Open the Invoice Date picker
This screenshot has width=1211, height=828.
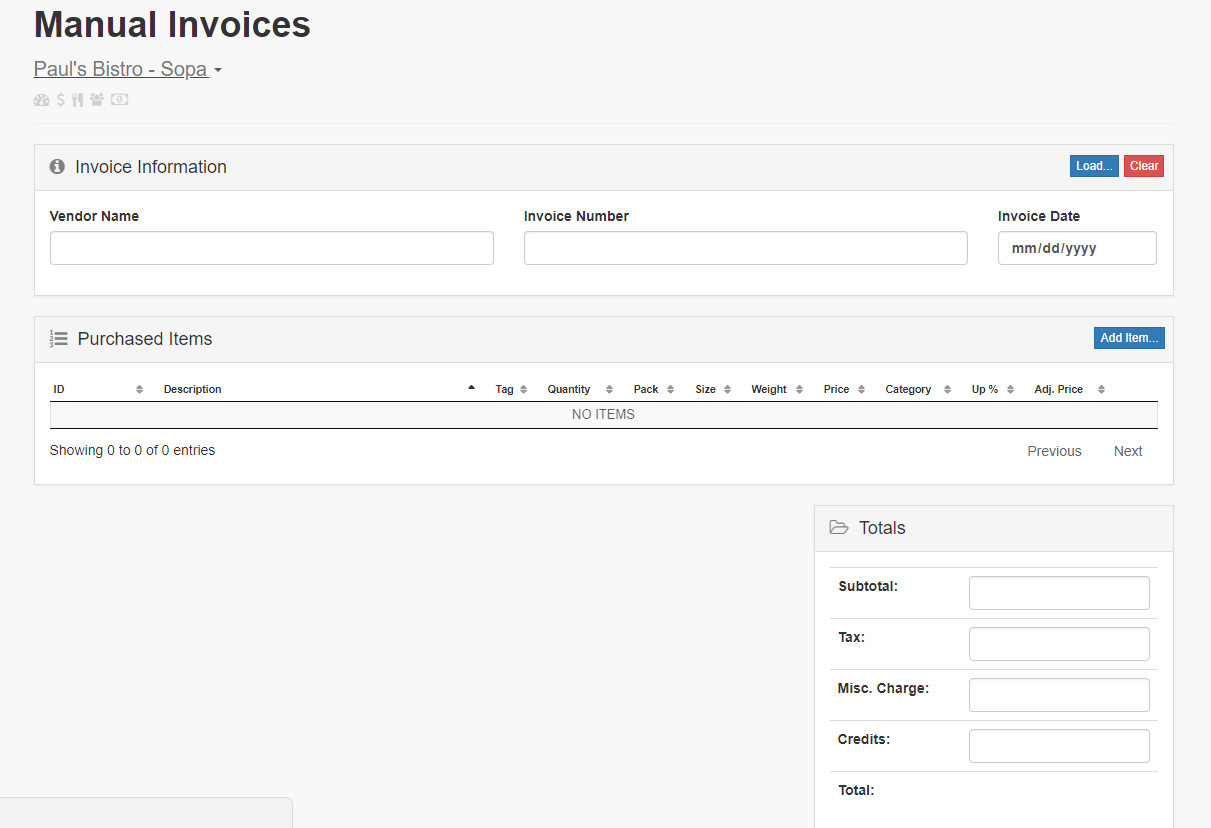click(x=1077, y=247)
